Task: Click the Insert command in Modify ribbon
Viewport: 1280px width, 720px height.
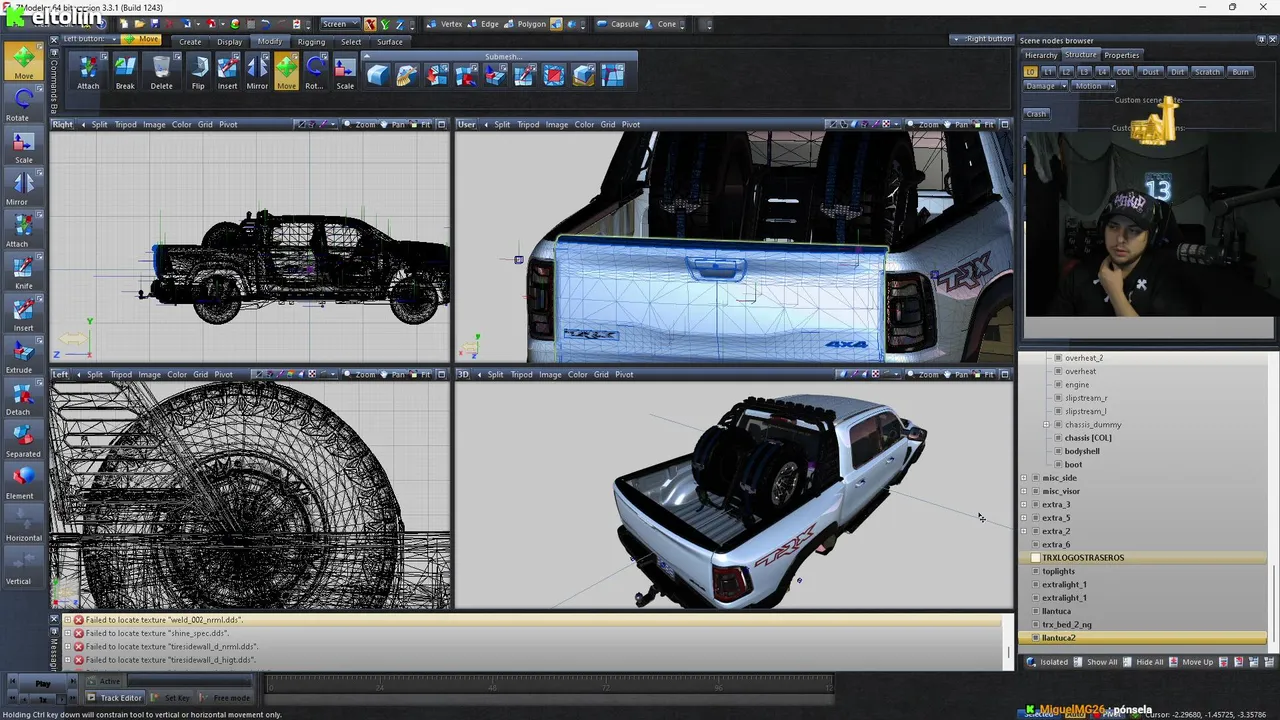Action: click(x=228, y=72)
